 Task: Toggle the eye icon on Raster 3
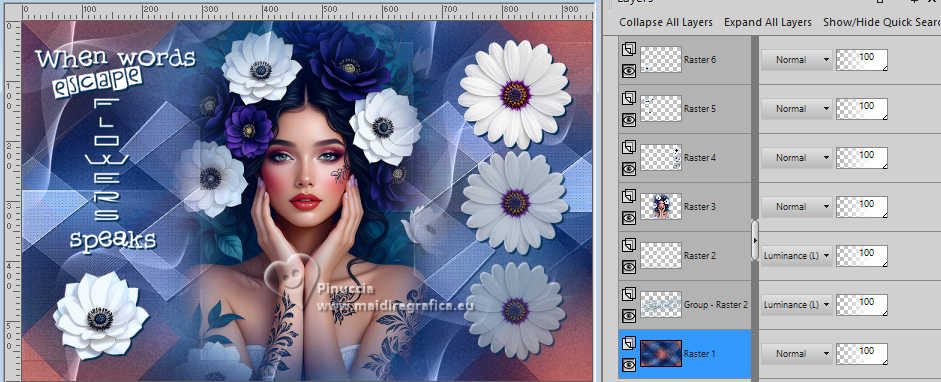point(628,218)
